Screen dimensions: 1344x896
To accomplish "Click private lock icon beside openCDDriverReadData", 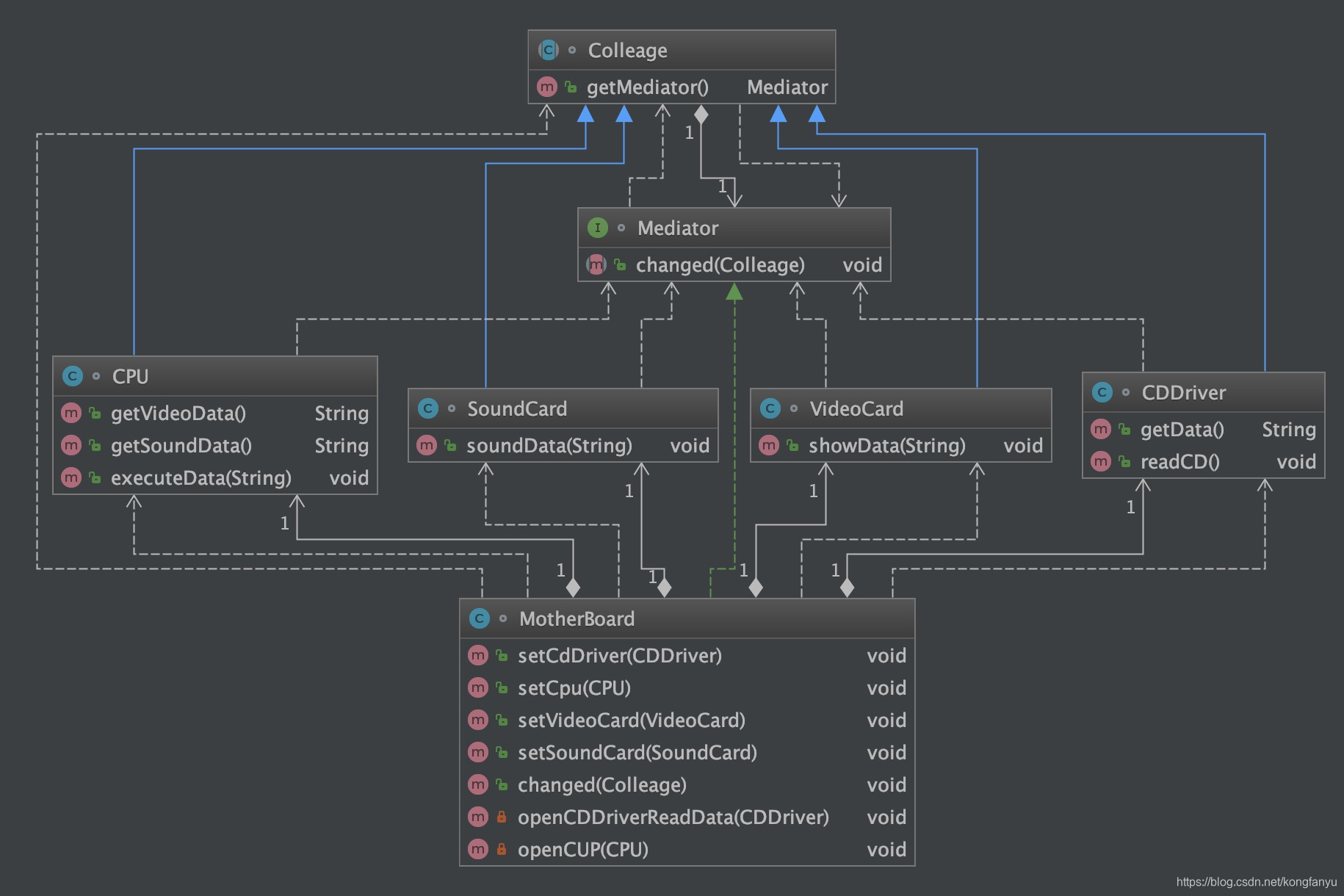I will click(x=502, y=817).
